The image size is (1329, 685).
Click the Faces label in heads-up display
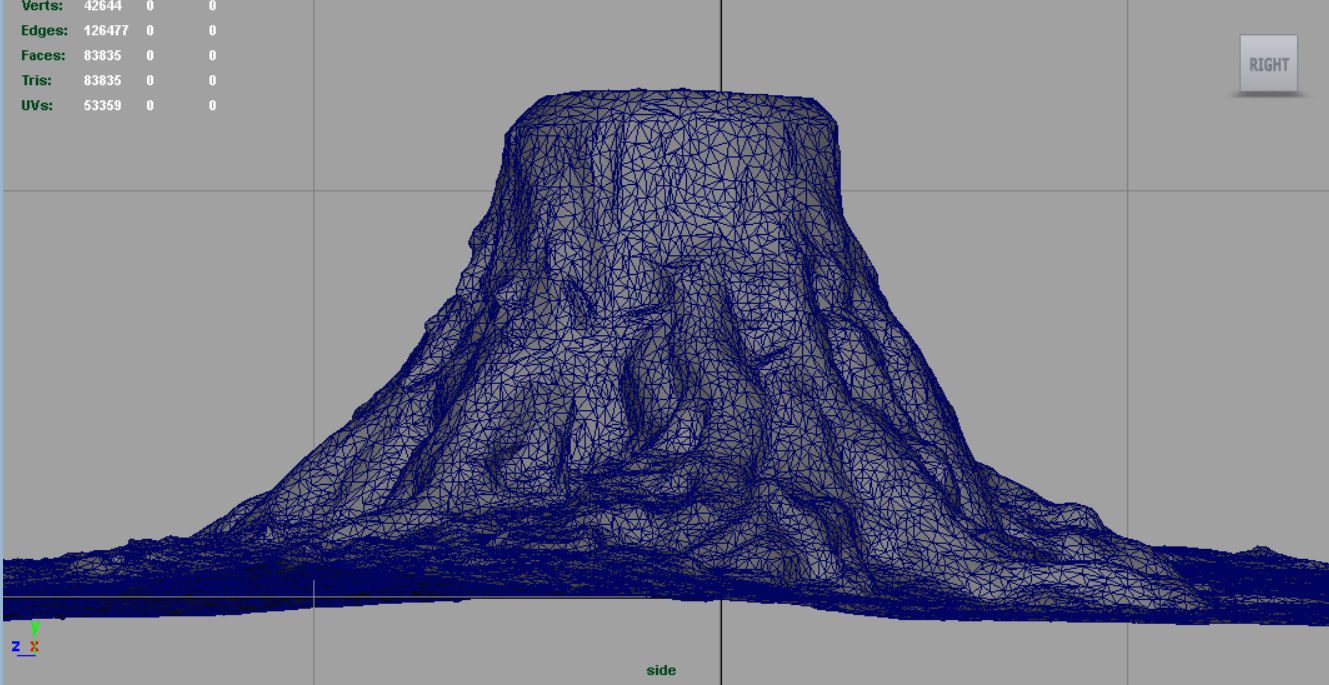(43, 56)
